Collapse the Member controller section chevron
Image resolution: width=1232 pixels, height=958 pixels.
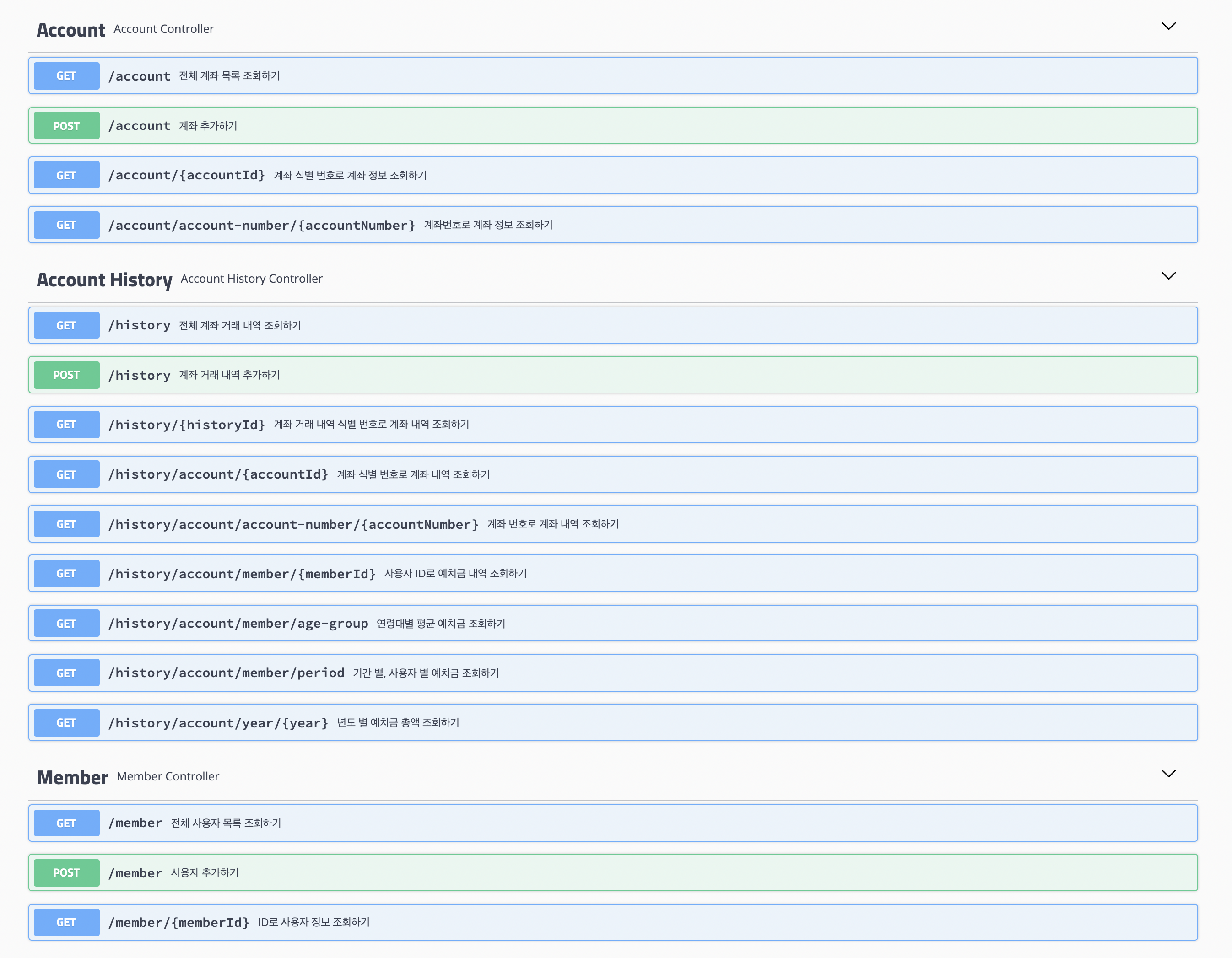point(1168,774)
